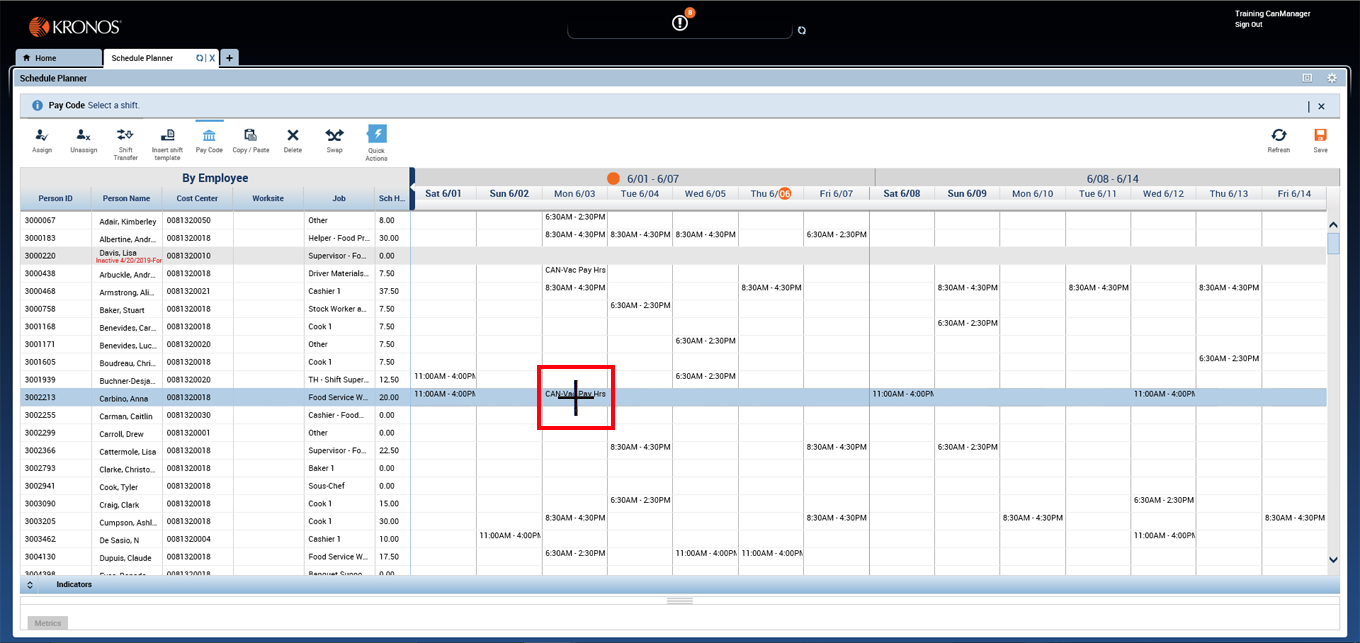Viewport: 1360px width, 643px height.
Task: Click the vertical scrollbar down arrow
Action: [1332, 560]
